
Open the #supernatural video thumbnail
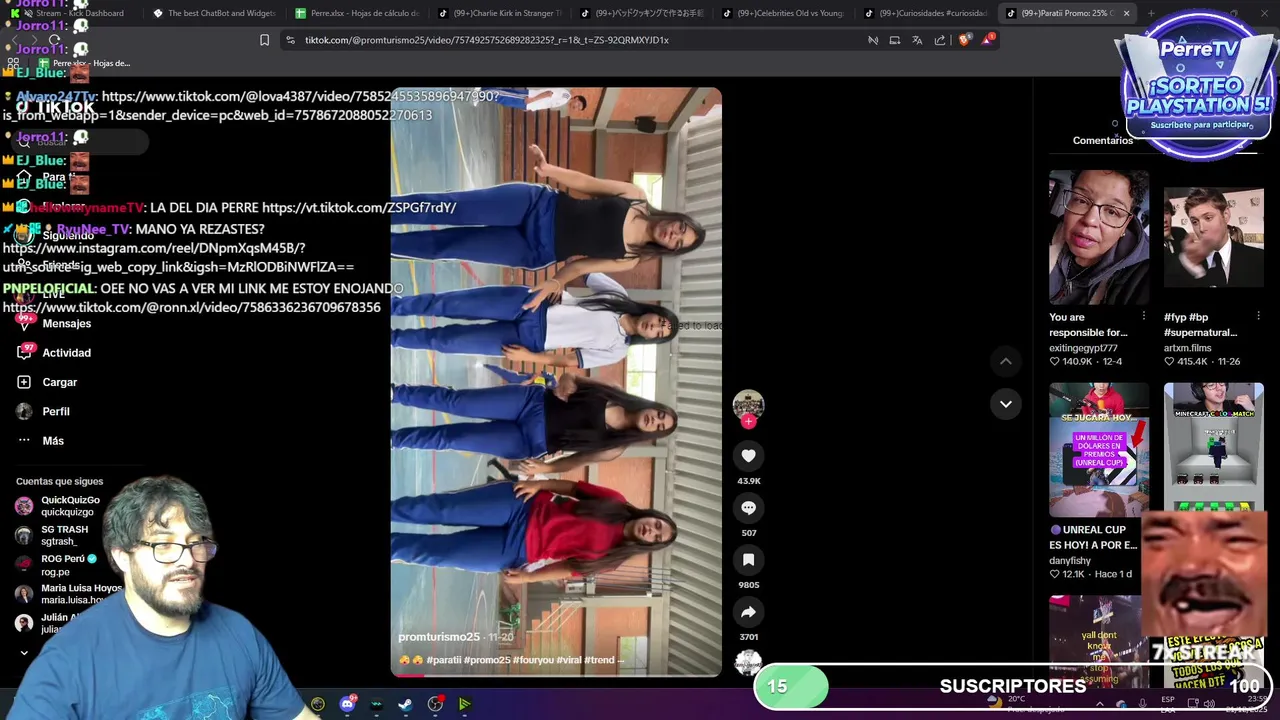[1214, 237]
